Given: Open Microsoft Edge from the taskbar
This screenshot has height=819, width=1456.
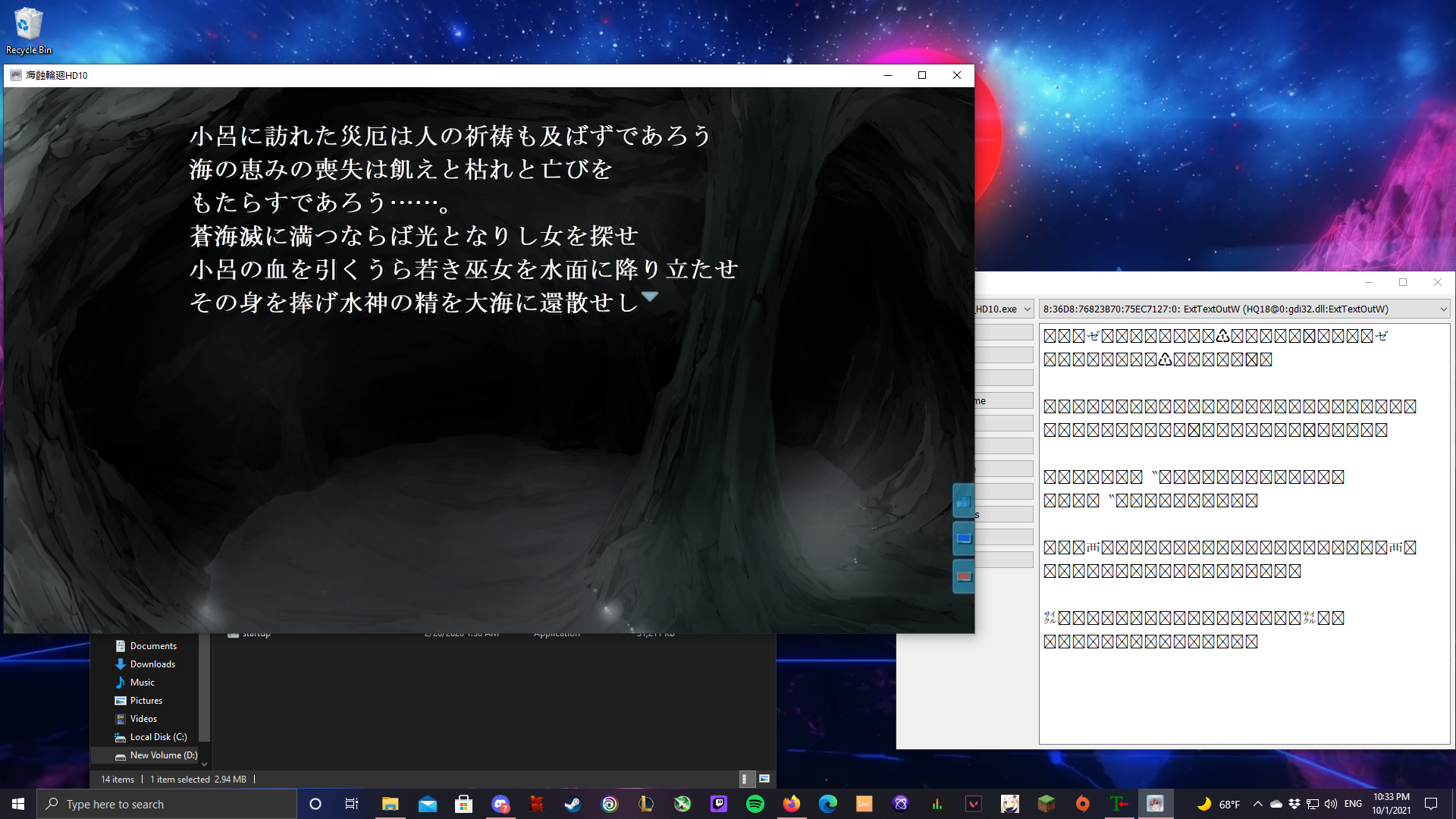Looking at the screenshot, I should pos(827,803).
